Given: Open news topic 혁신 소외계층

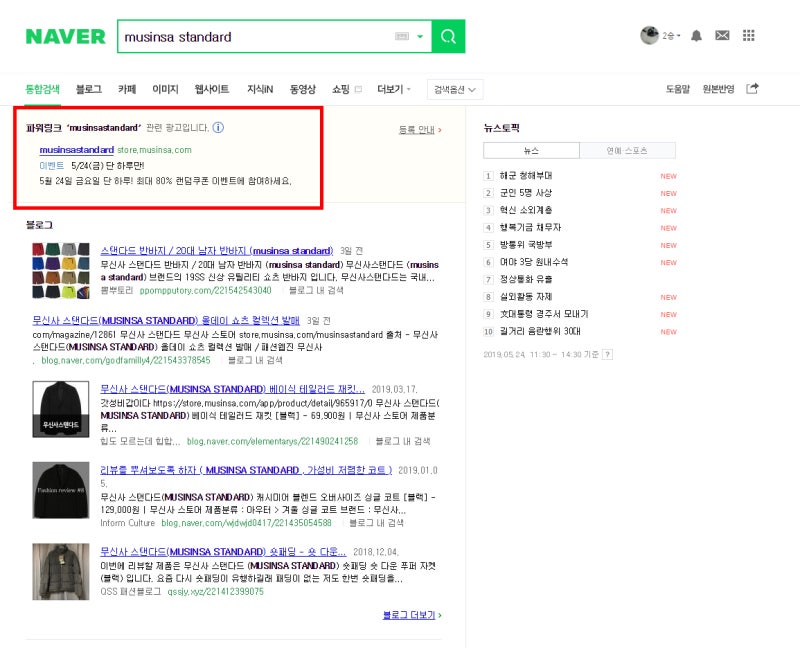Looking at the screenshot, I should point(526,210).
